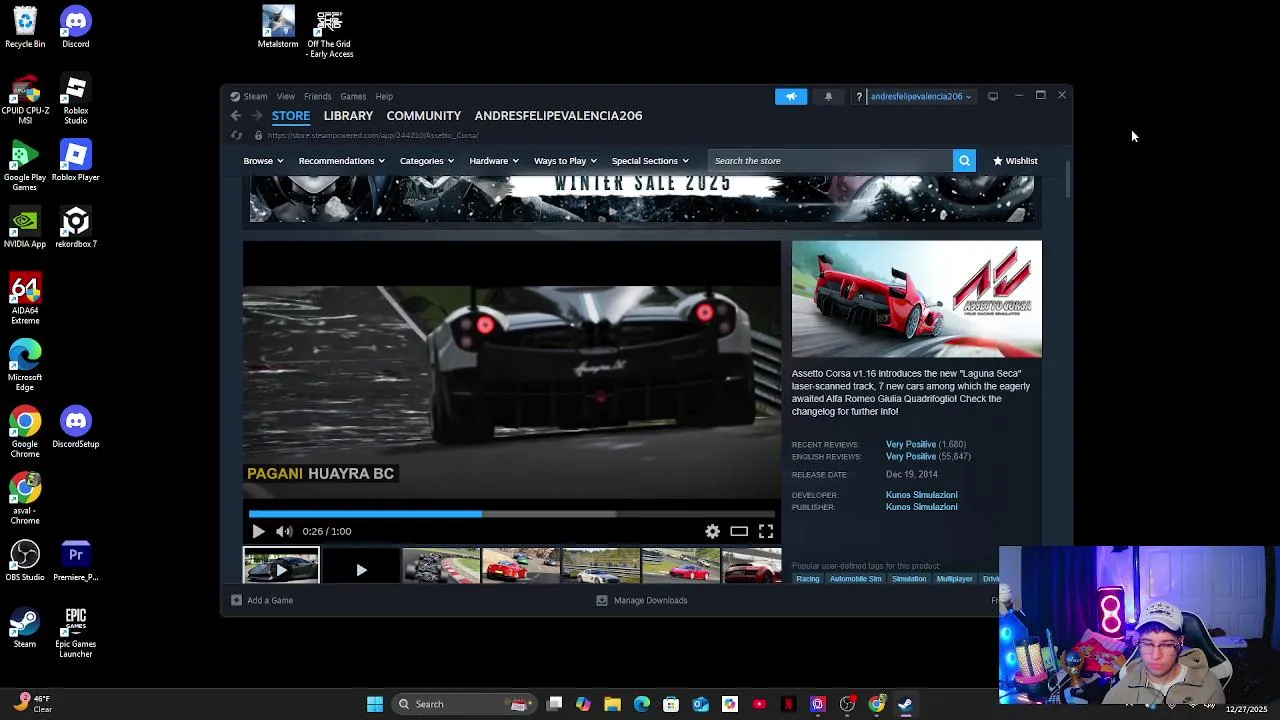This screenshot has height=720, width=1280.
Task: Open File Explorer from the taskbar
Action: tap(613, 704)
